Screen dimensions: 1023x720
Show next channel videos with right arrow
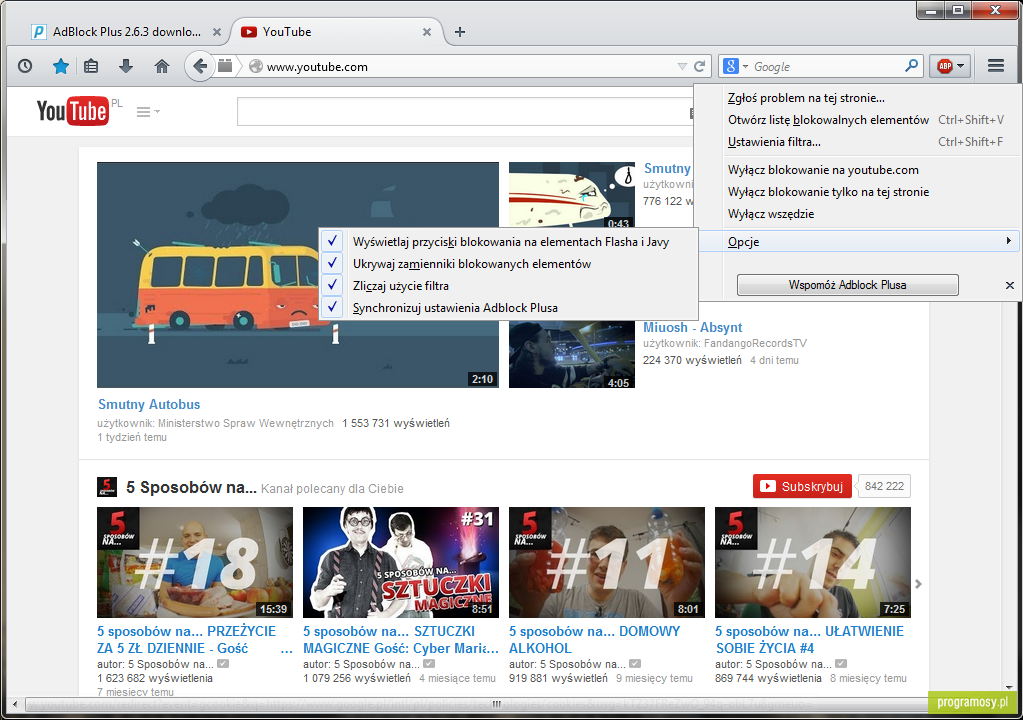click(x=918, y=584)
